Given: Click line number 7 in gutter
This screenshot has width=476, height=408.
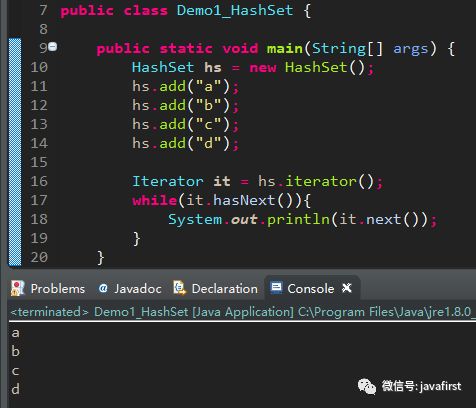Looking at the screenshot, I should coord(43,10).
